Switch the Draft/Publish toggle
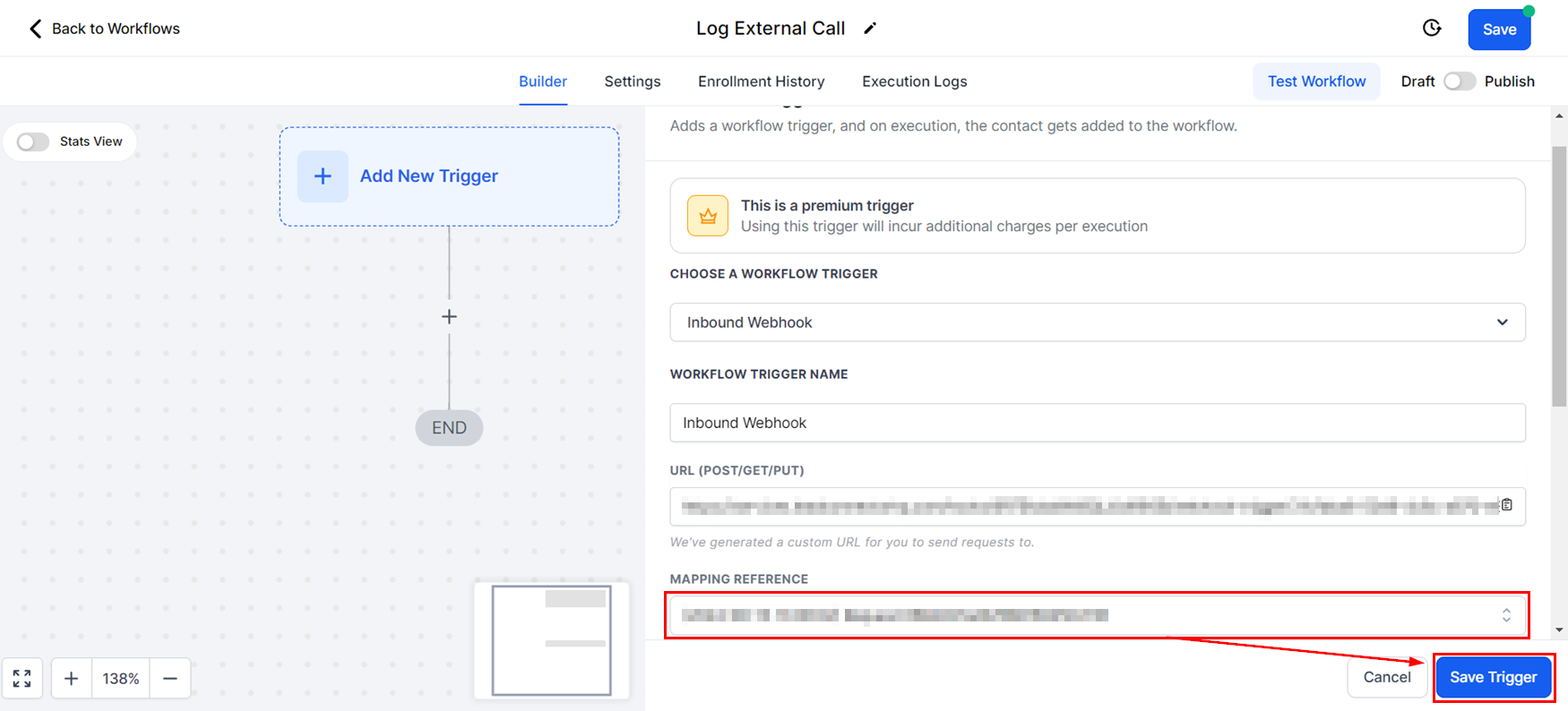The height and width of the screenshot is (711, 1568). tap(1459, 81)
